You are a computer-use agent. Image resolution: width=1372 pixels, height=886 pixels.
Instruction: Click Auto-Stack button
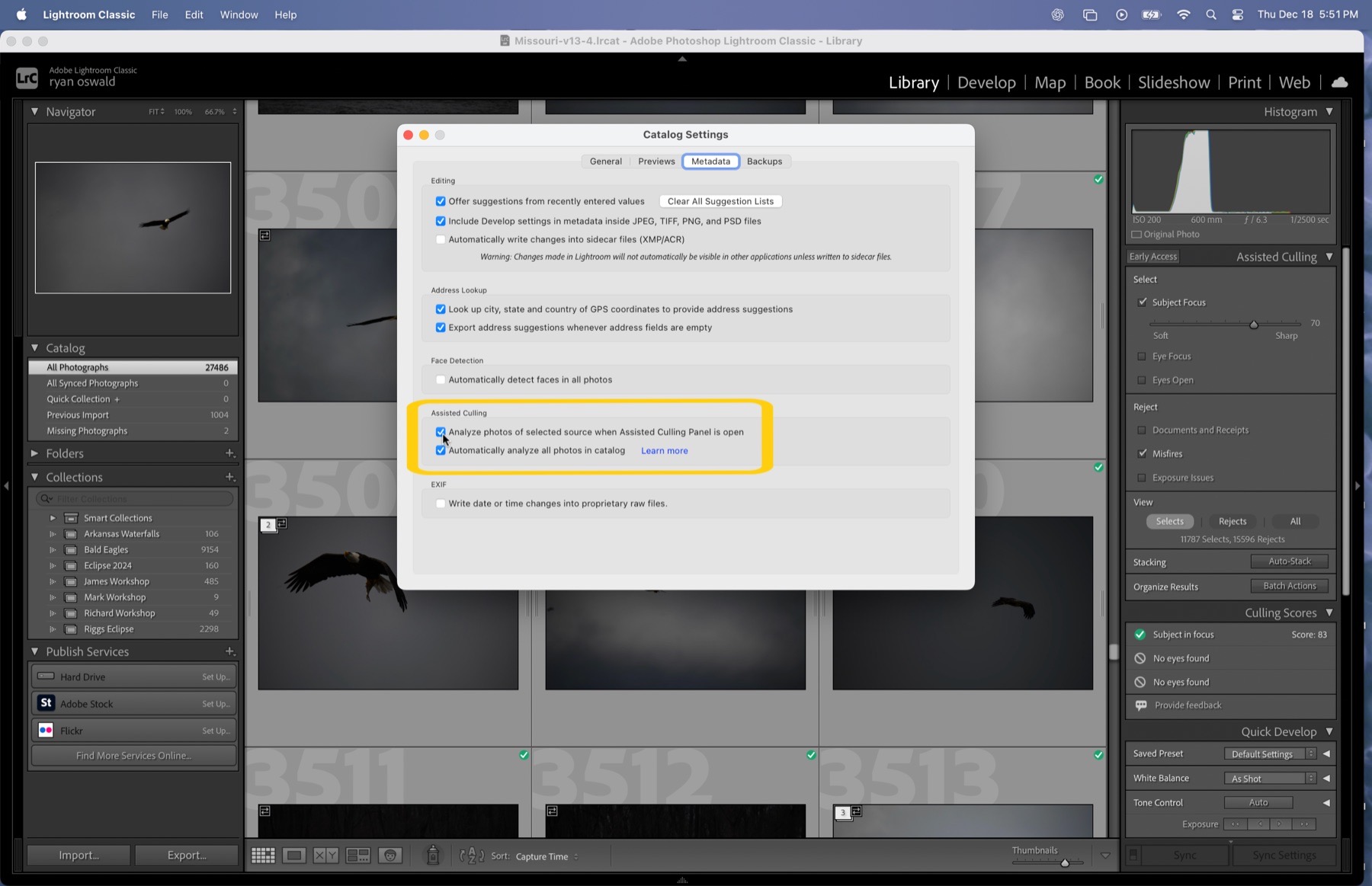[x=1289, y=561]
